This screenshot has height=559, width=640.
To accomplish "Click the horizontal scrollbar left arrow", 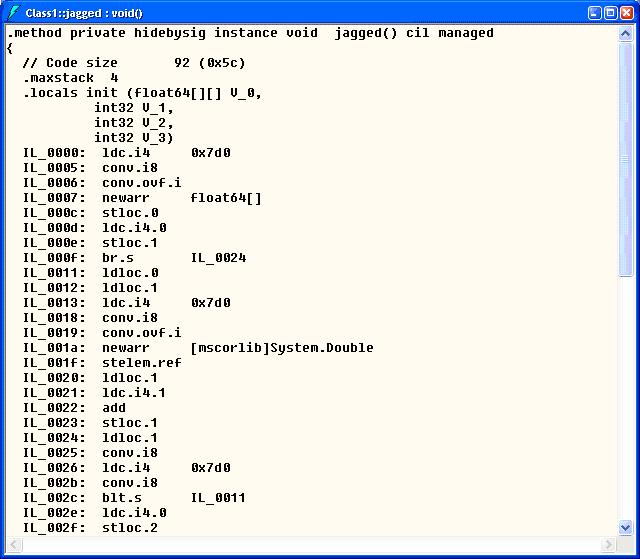I will [13, 544].
